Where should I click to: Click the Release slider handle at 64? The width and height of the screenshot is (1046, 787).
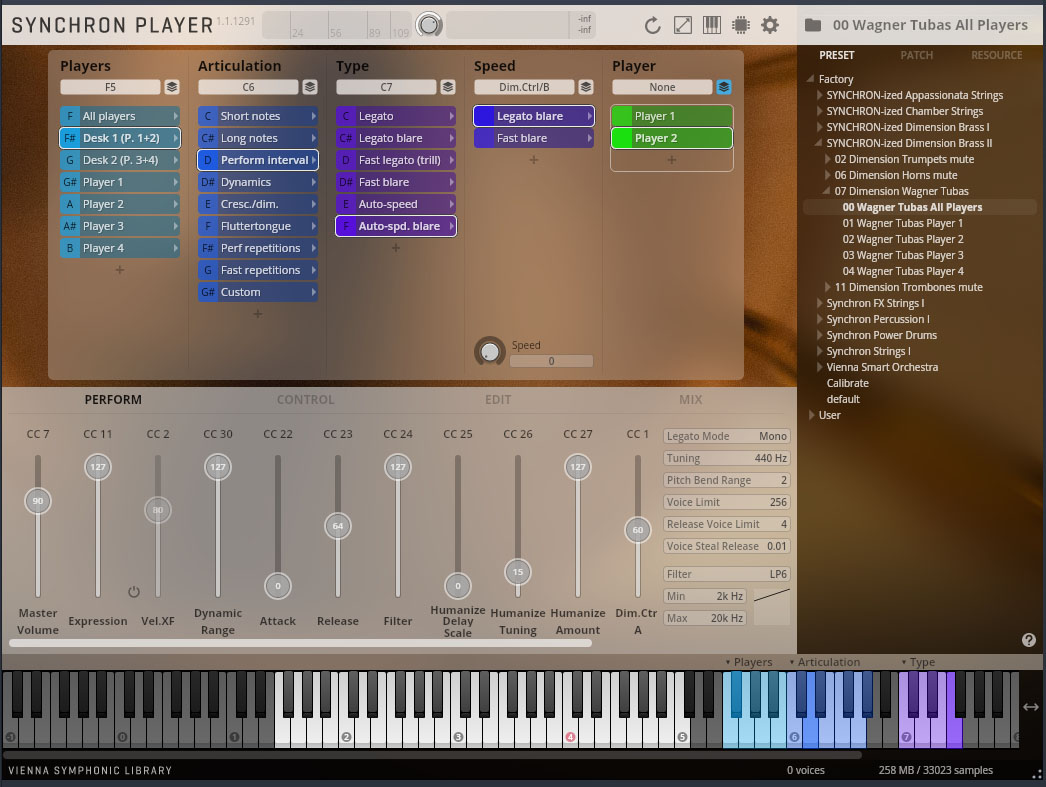point(338,526)
